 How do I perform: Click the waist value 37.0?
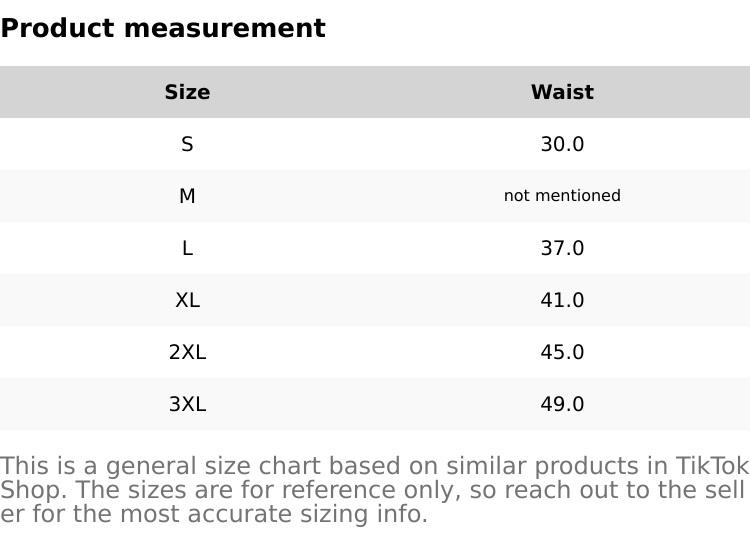tap(562, 248)
